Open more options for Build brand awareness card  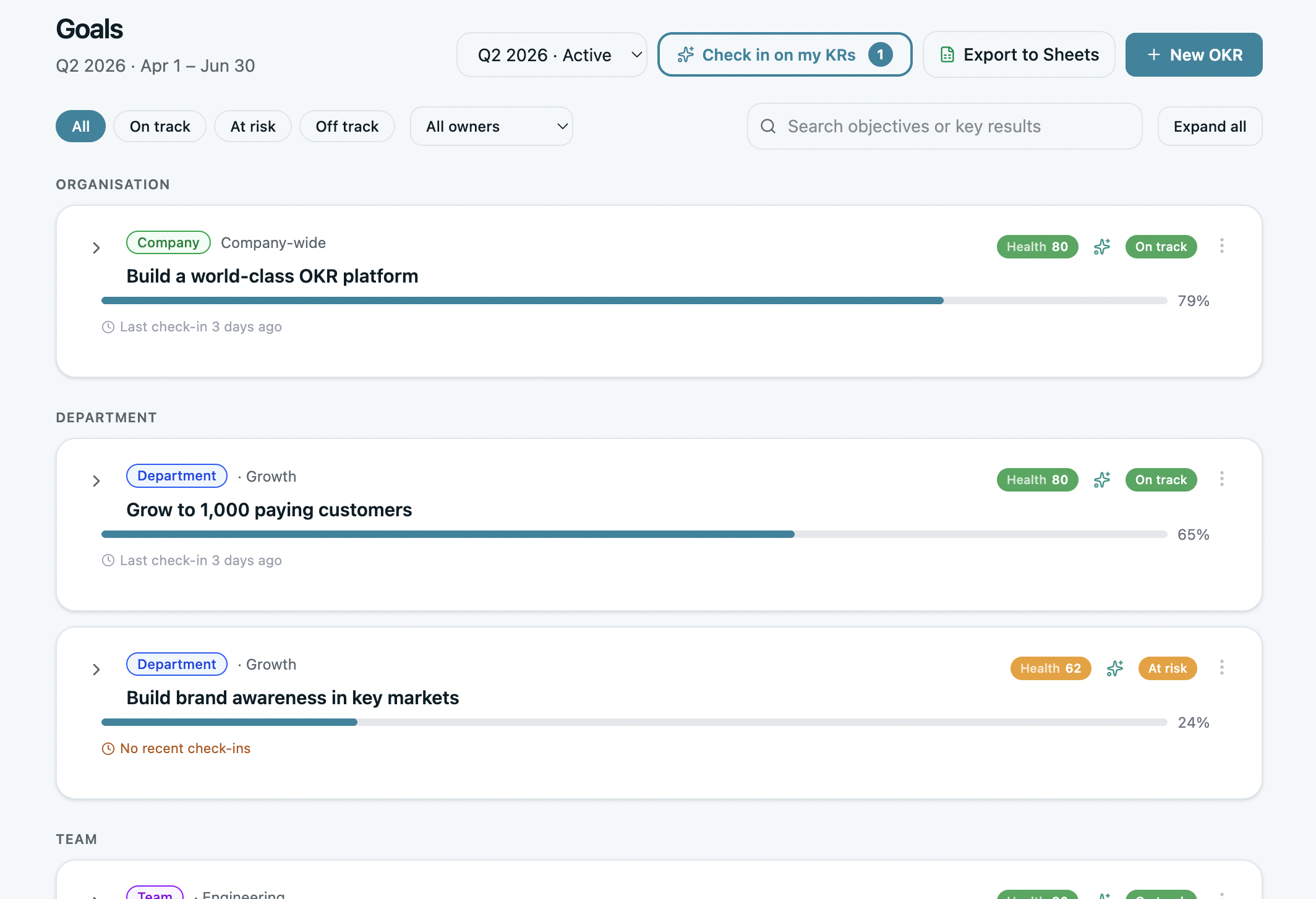click(1221, 668)
